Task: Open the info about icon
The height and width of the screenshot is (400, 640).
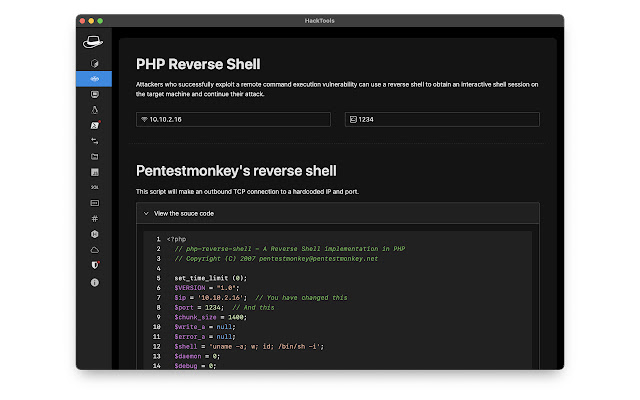Action: pyautogui.click(x=94, y=282)
